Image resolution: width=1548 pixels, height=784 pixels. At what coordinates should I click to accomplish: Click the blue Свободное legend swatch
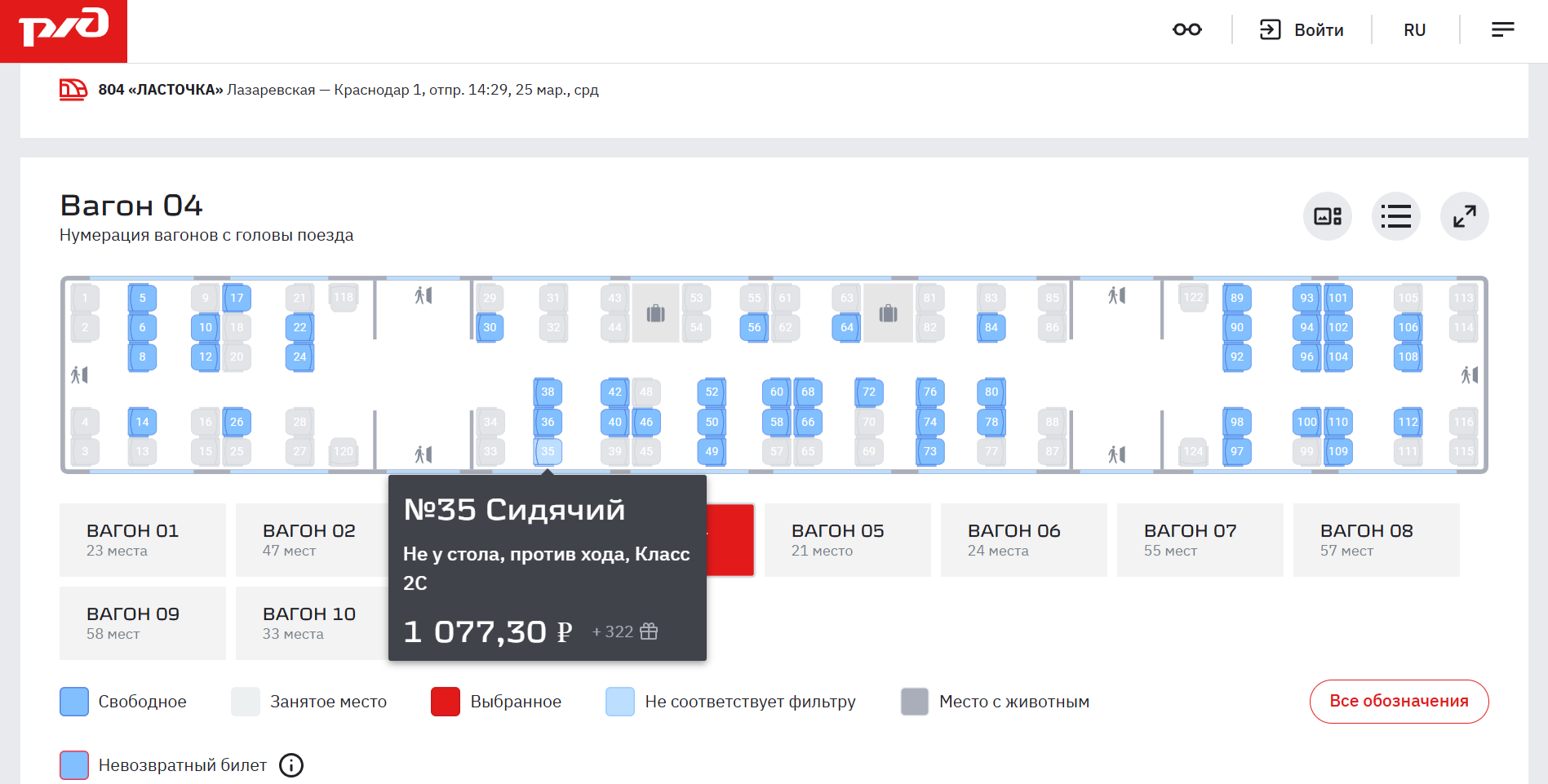click(x=74, y=702)
